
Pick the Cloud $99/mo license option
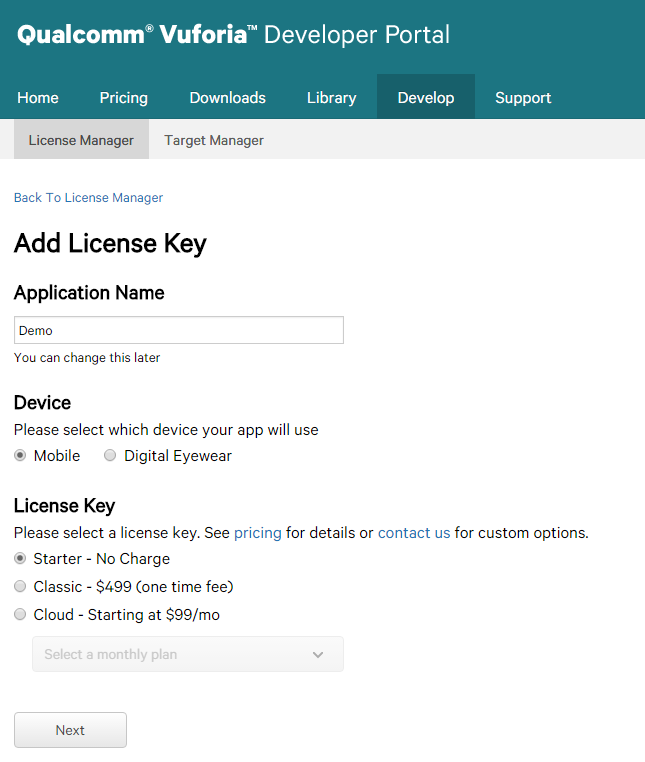click(x=20, y=614)
